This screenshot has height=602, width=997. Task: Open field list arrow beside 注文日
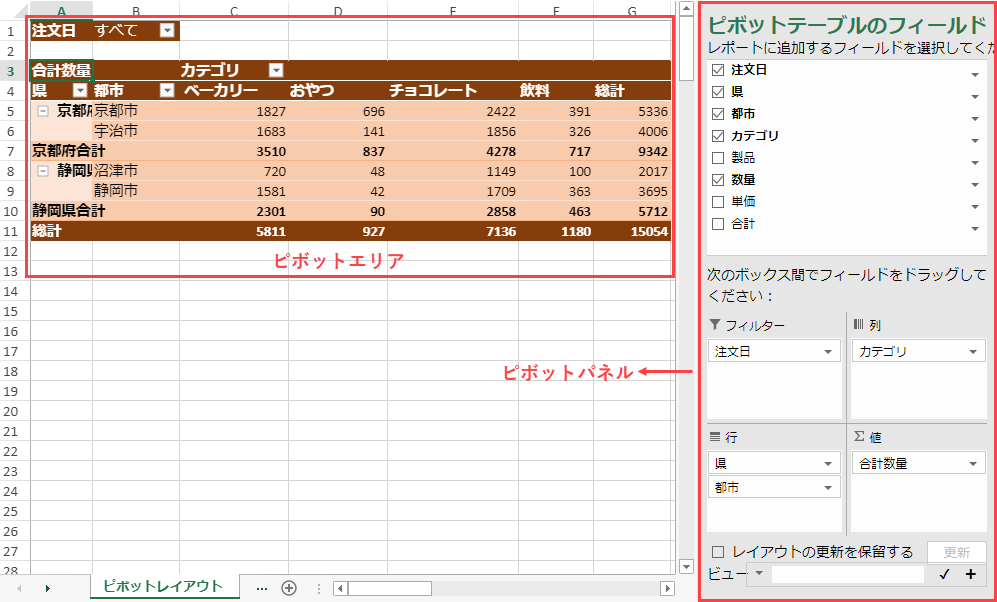pyautogui.click(x=975, y=76)
